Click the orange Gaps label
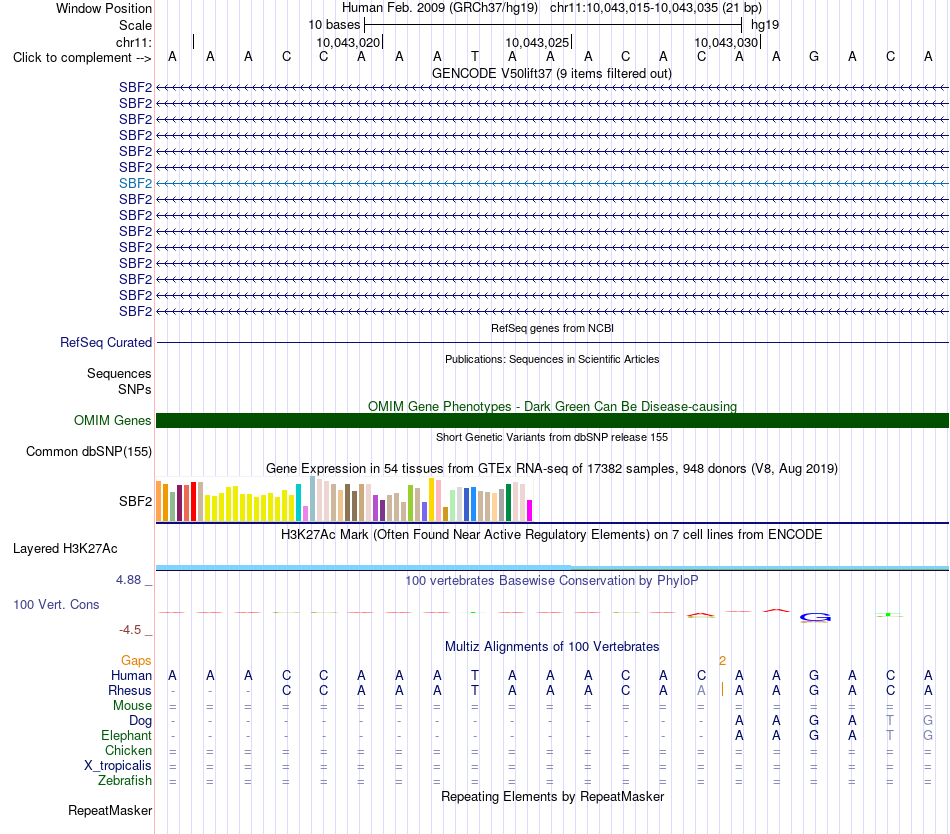This screenshot has width=950, height=834. pyautogui.click(x=136, y=661)
